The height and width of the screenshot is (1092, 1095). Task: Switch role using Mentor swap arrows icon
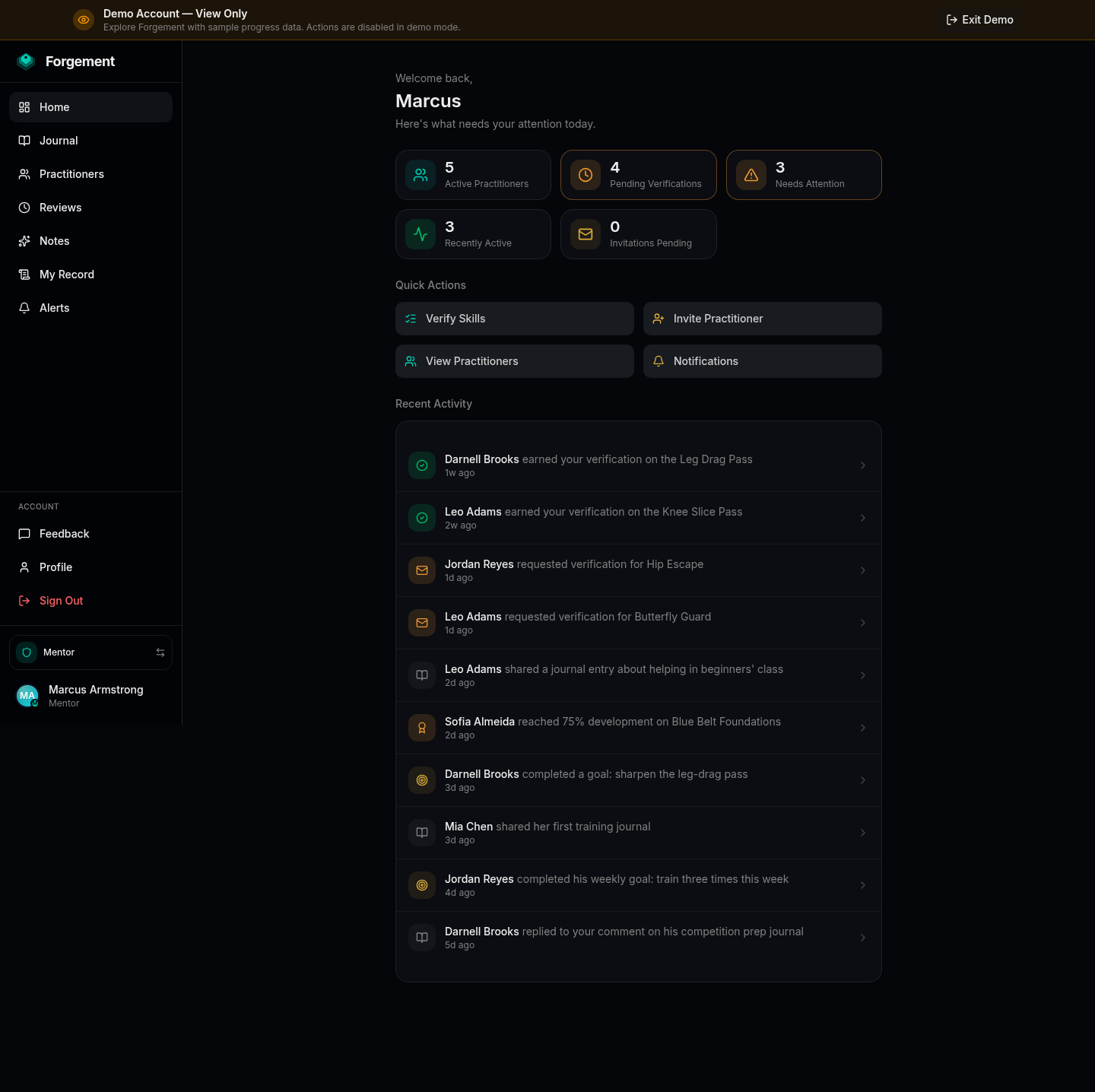pos(160,652)
